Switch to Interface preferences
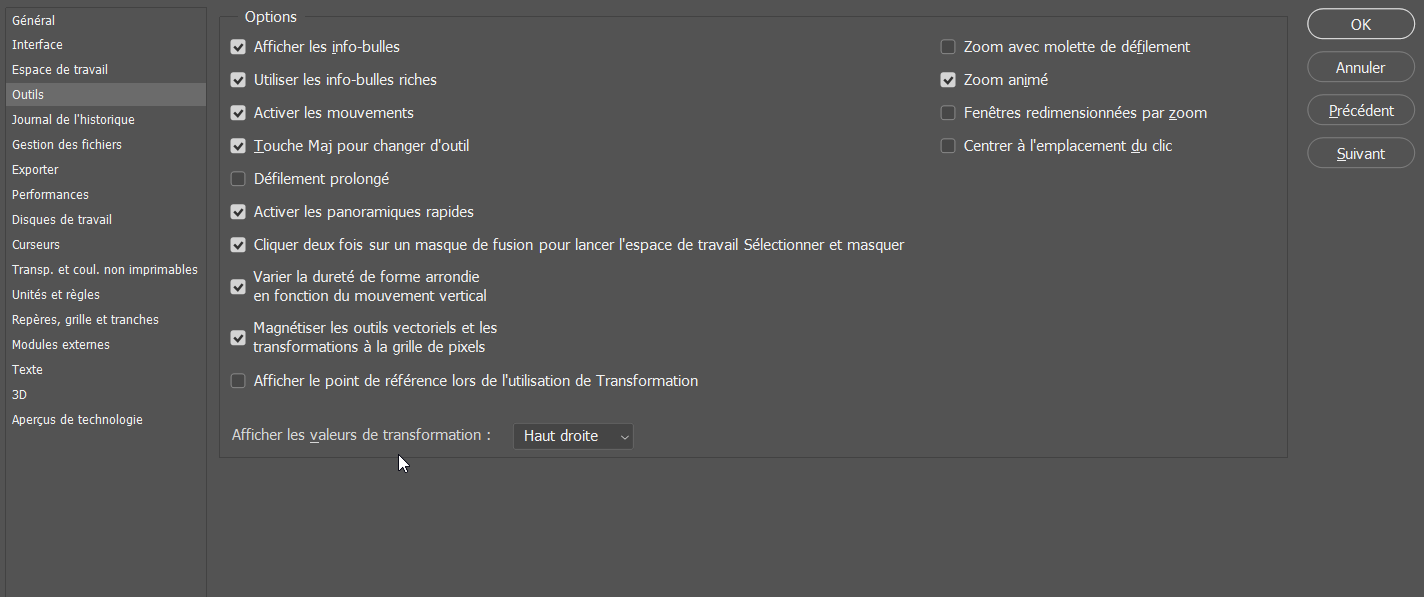1424x597 pixels. click(37, 45)
